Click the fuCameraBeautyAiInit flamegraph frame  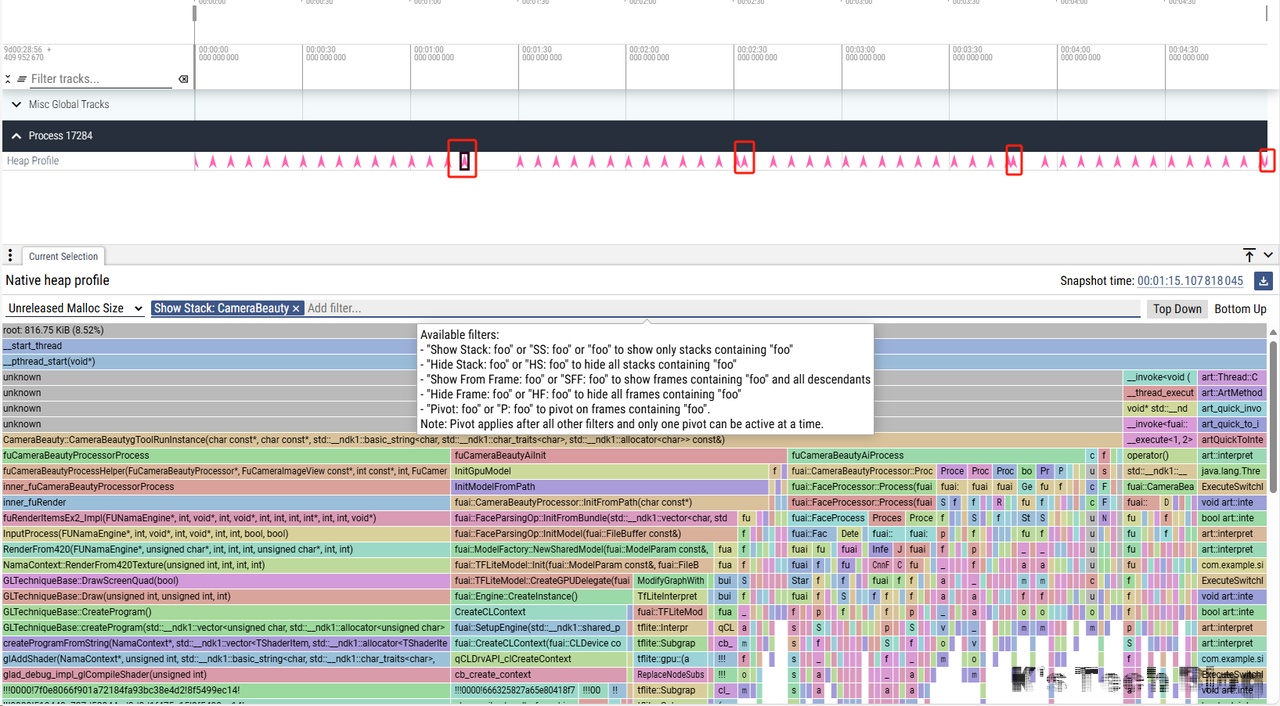click(618, 455)
